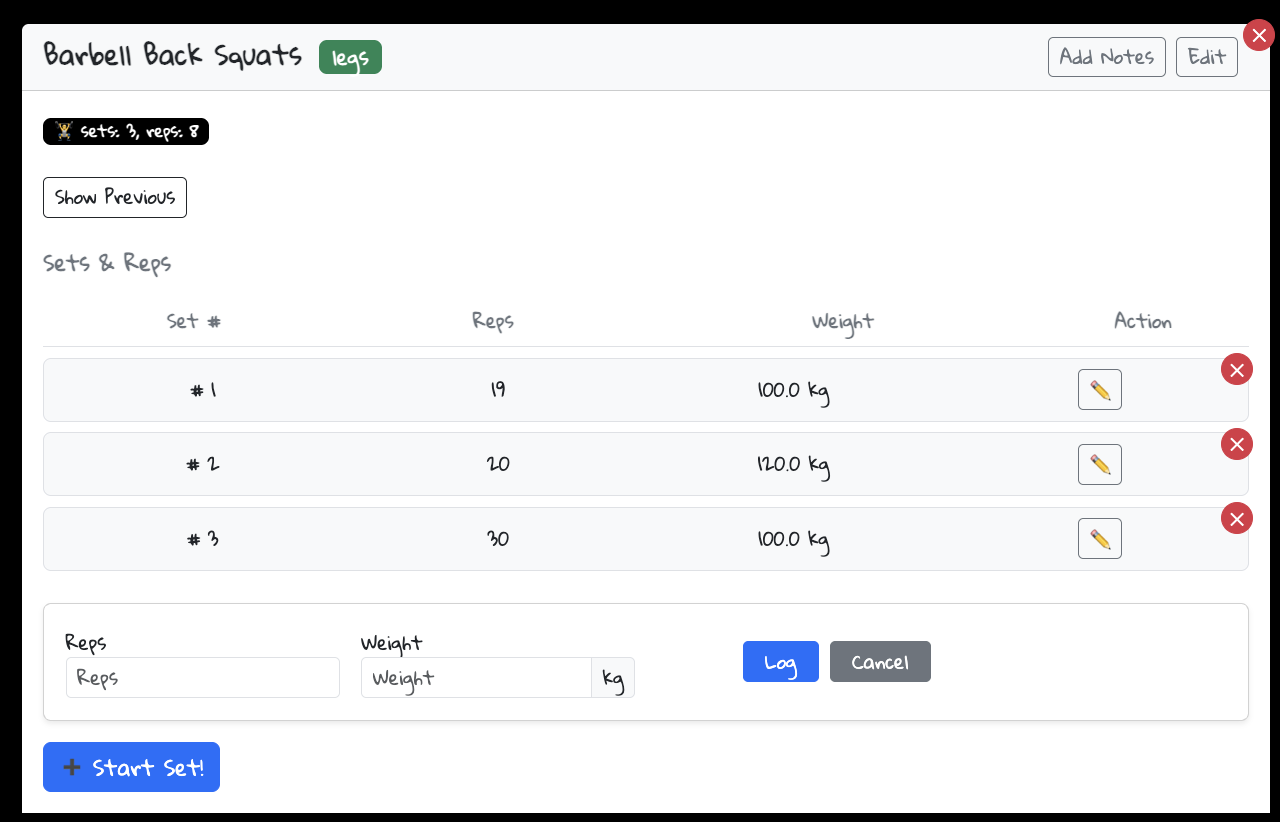Delete set #1 with its red X
Viewport: 1280px width, 822px height.
coord(1237,370)
